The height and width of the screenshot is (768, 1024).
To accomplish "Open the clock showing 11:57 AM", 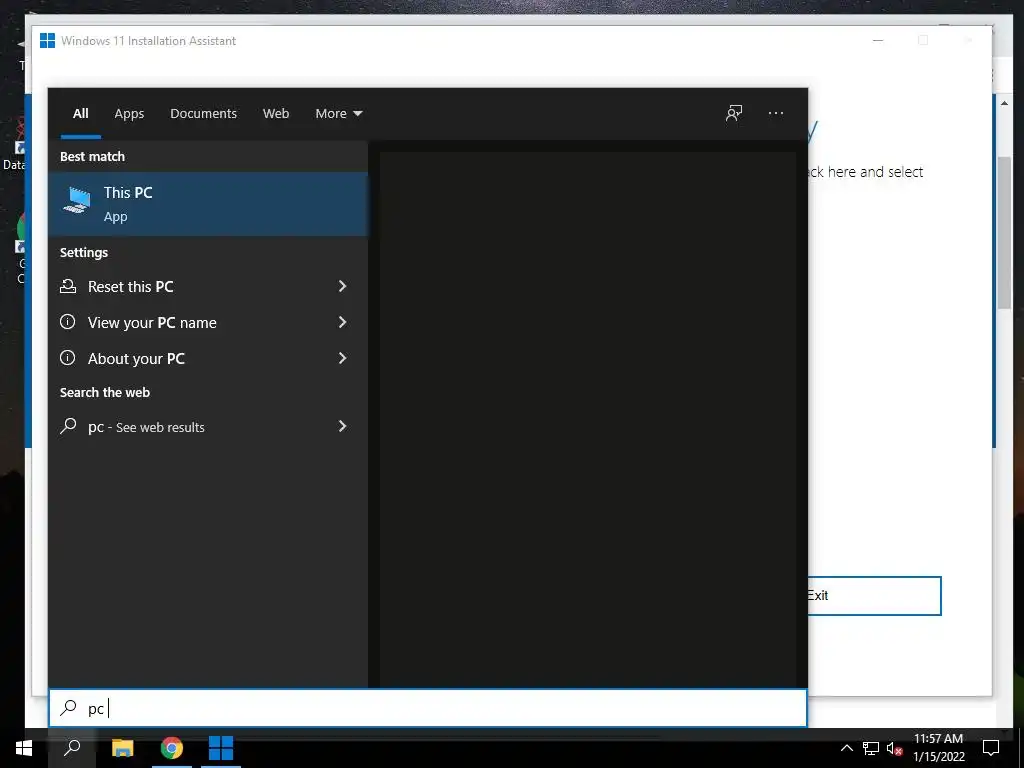I will coord(938,748).
